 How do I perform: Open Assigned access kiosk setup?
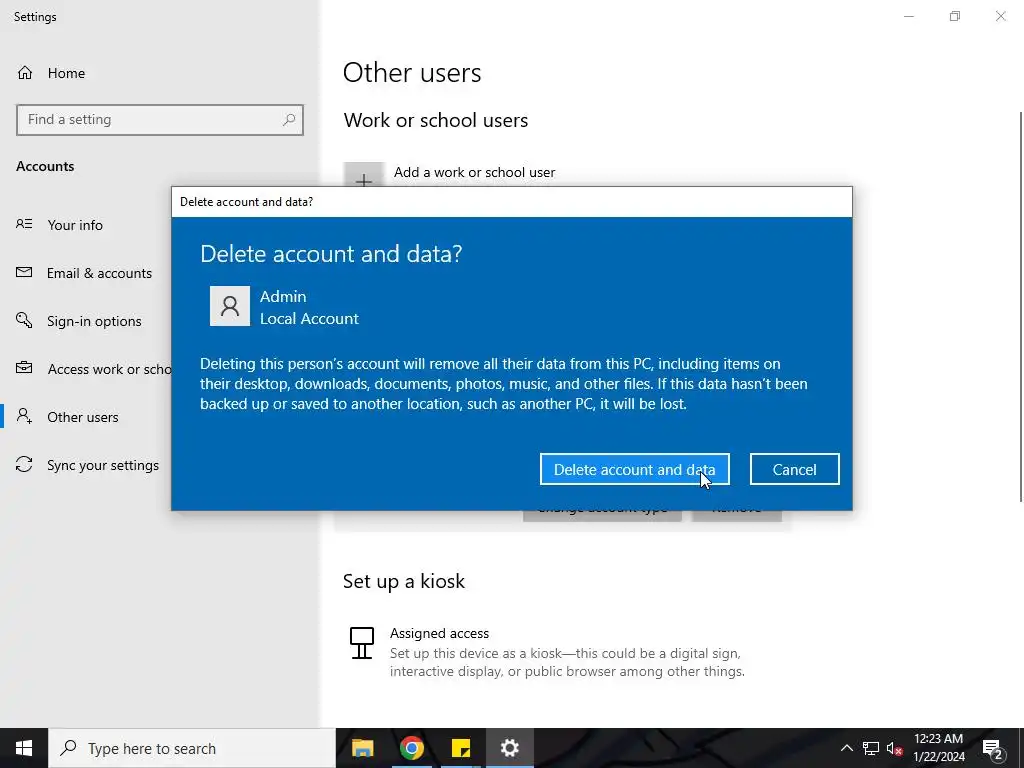[547, 652]
